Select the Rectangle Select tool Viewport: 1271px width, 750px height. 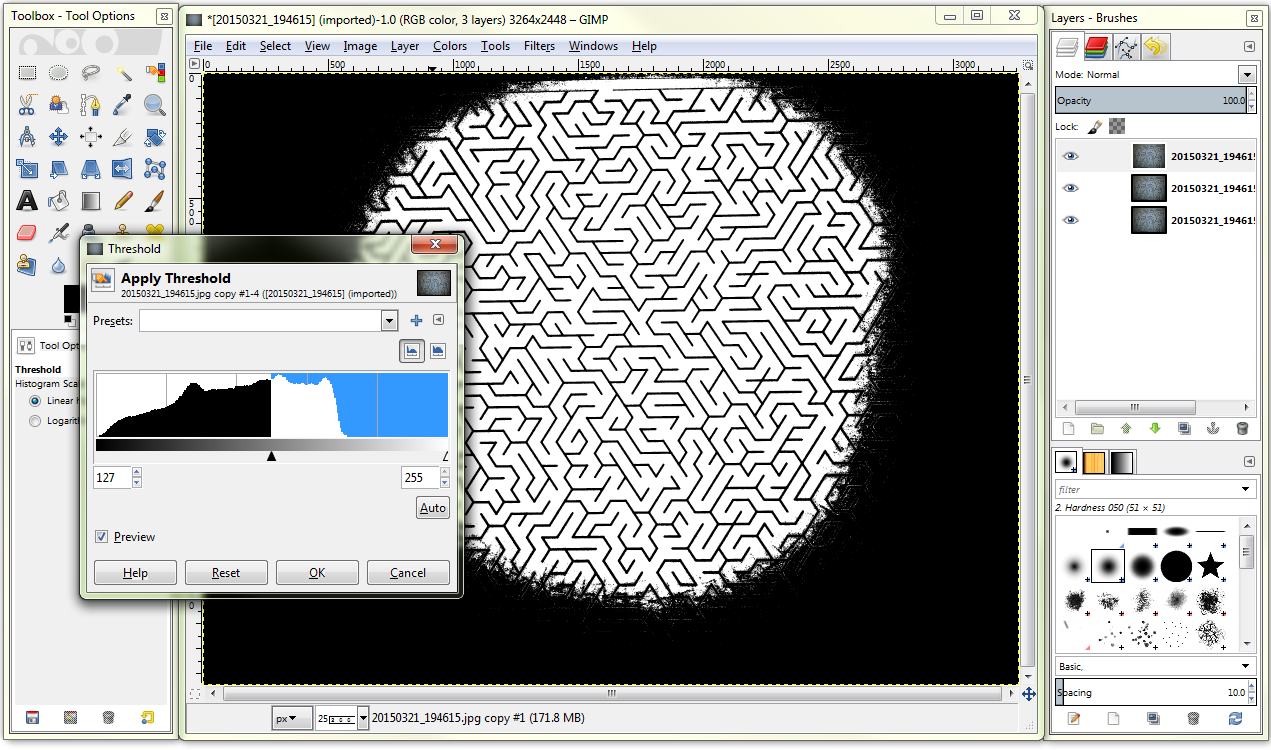coord(27,72)
